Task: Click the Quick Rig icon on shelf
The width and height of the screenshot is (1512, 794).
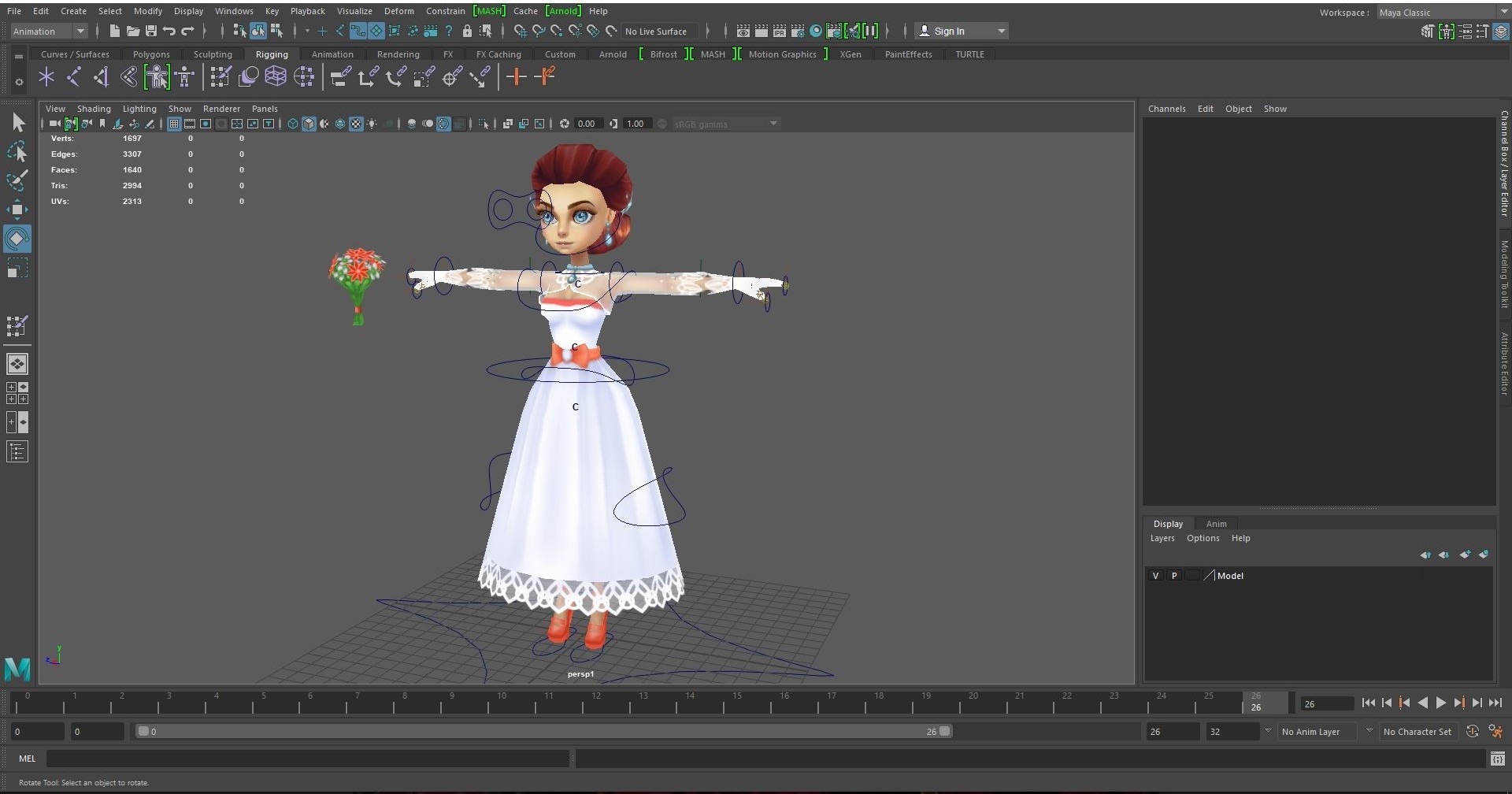Action: tap(157, 77)
